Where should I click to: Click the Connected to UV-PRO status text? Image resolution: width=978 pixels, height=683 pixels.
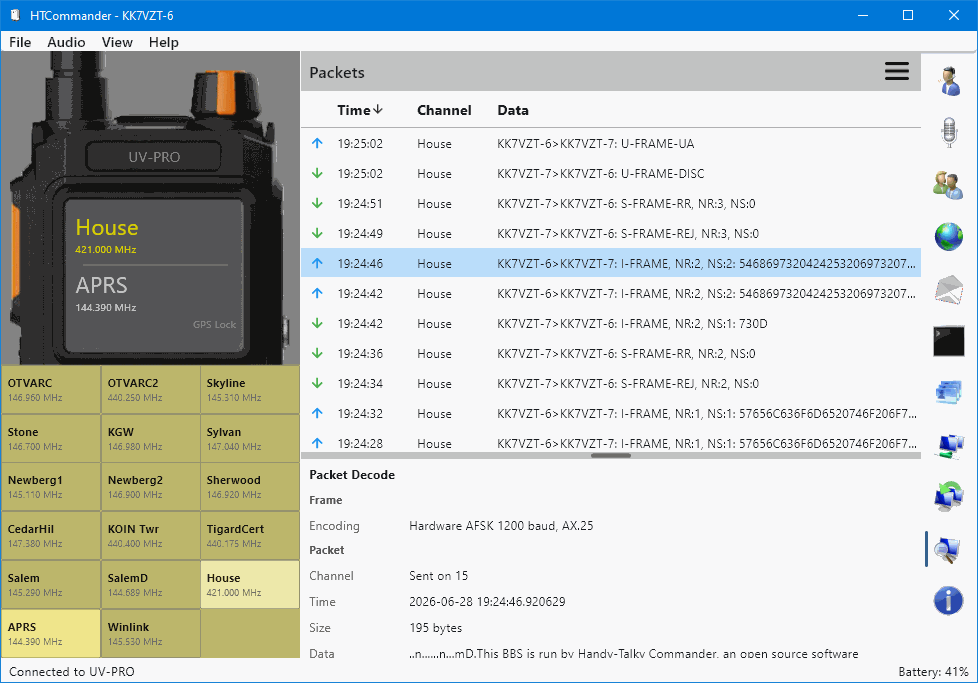72,672
